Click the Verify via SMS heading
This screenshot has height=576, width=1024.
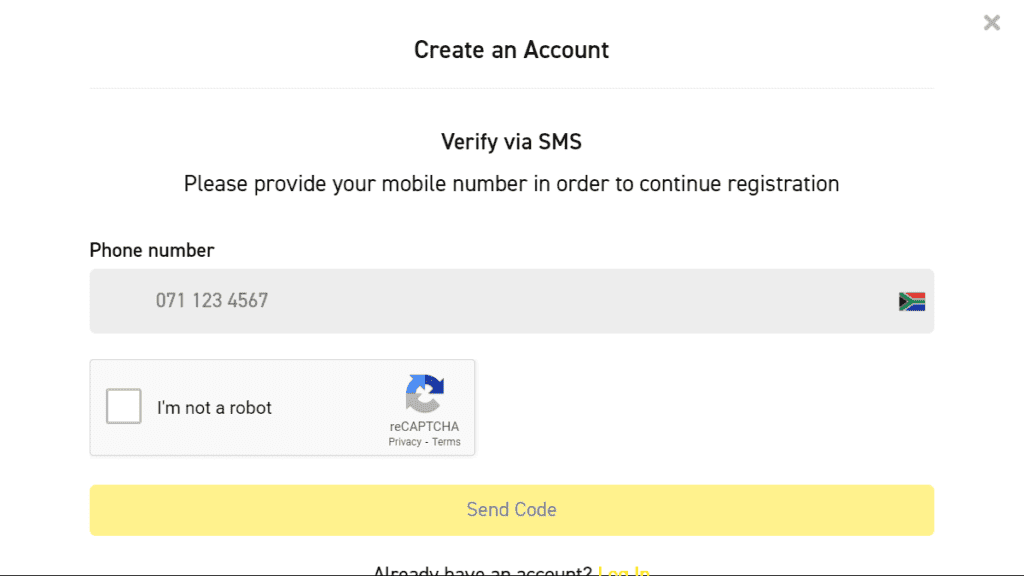click(x=511, y=142)
